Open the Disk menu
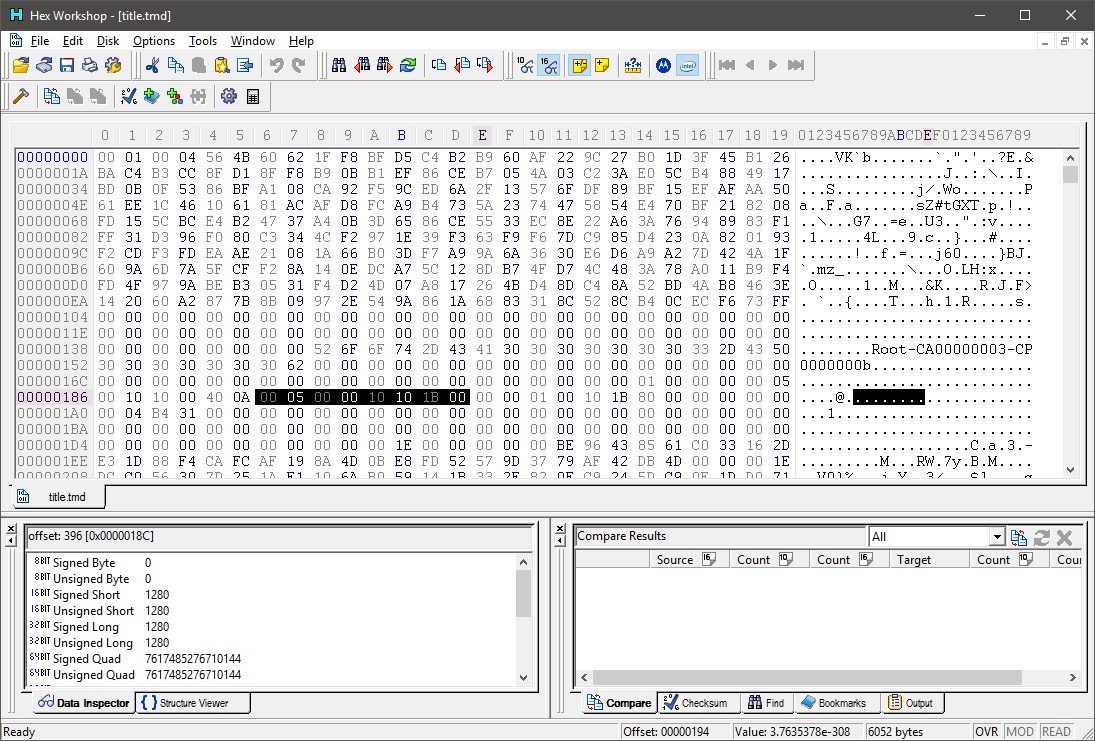The height and width of the screenshot is (741, 1095). pyautogui.click(x=108, y=41)
